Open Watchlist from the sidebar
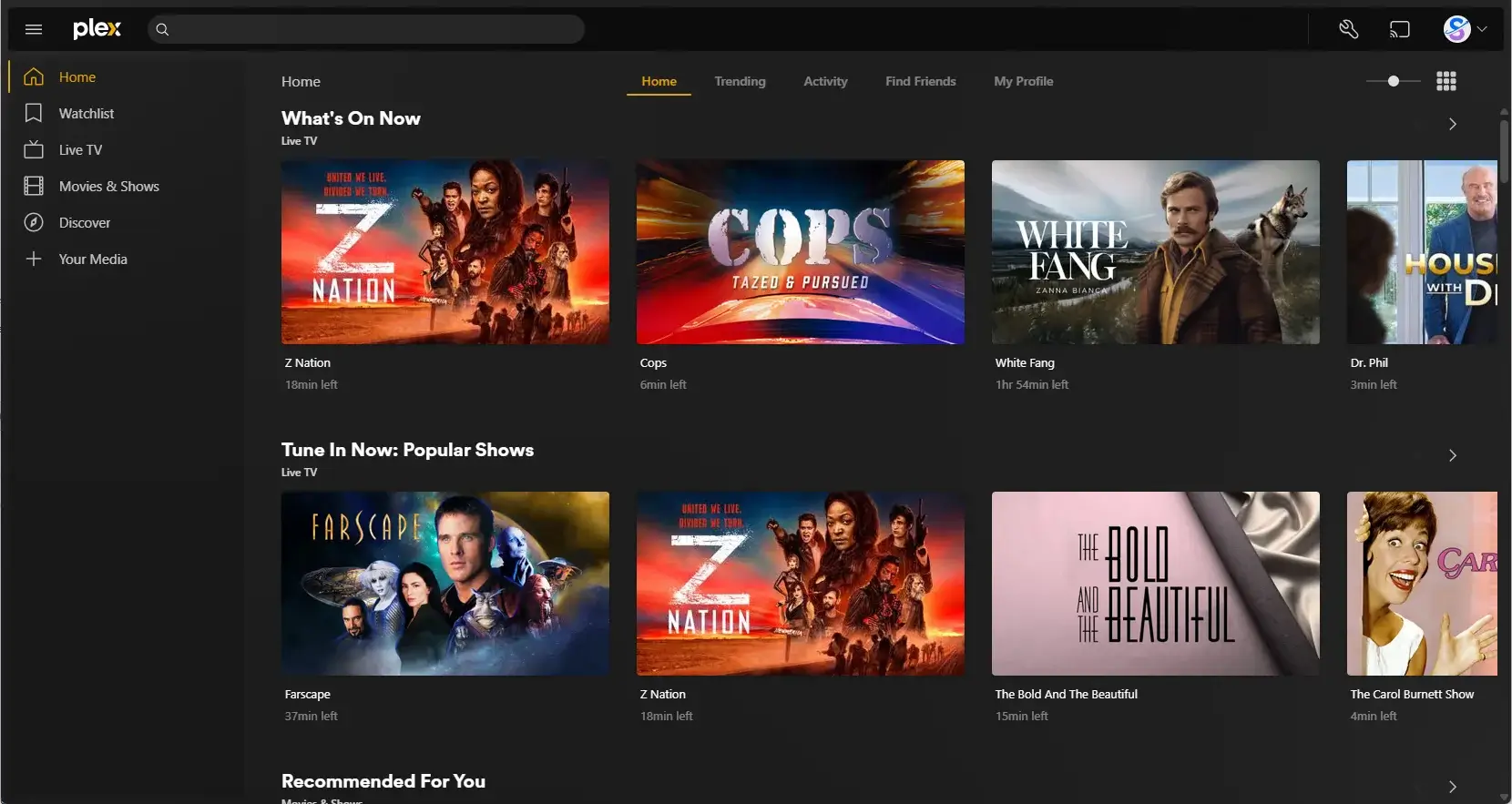 tap(87, 113)
